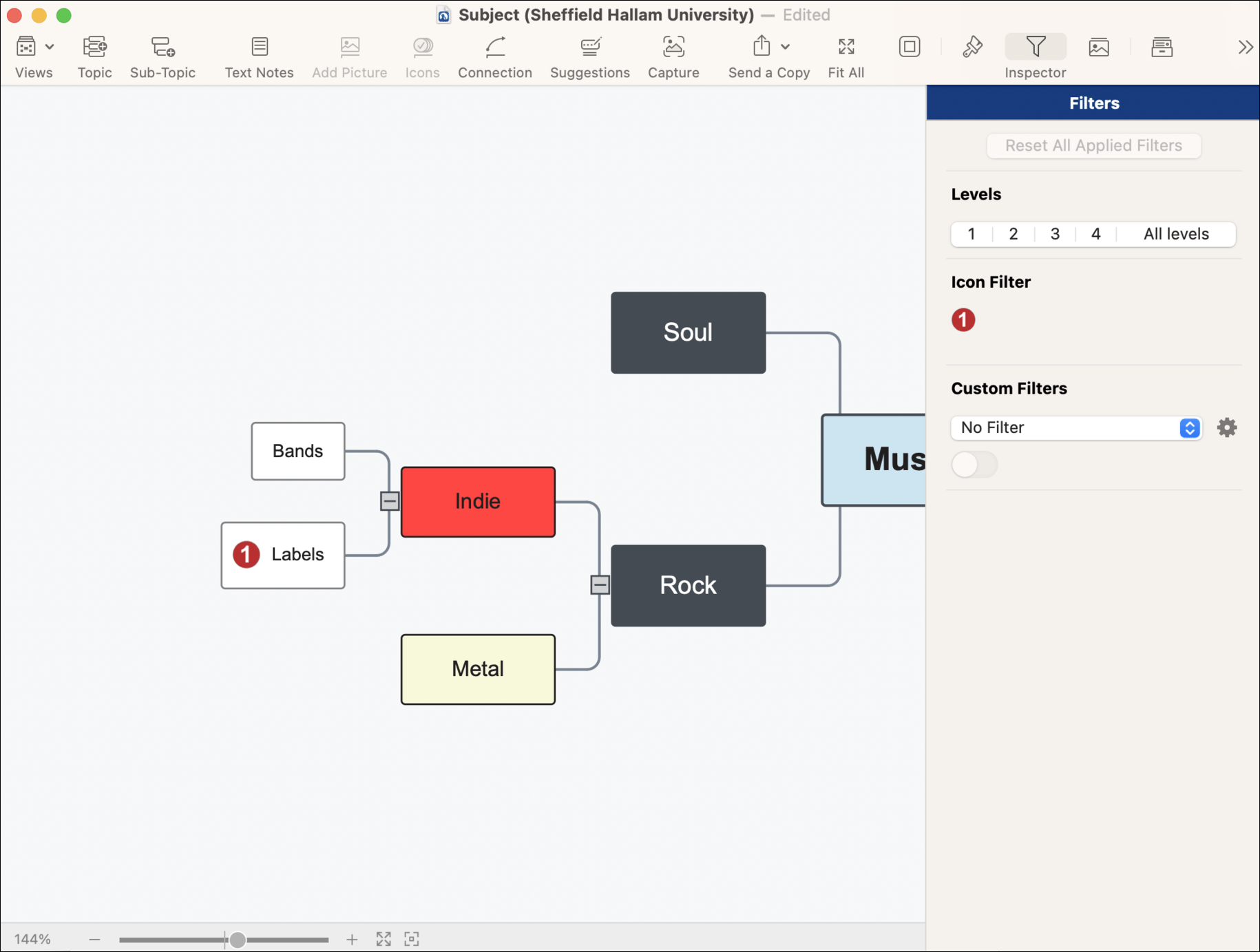Viewport: 1260px width, 952px height.
Task: Select the Topic tool
Action: (94, 55)
